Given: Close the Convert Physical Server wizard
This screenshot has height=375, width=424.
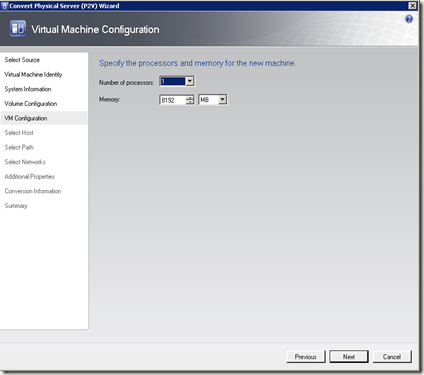Looking at the screenshot, I should point(412,6).
